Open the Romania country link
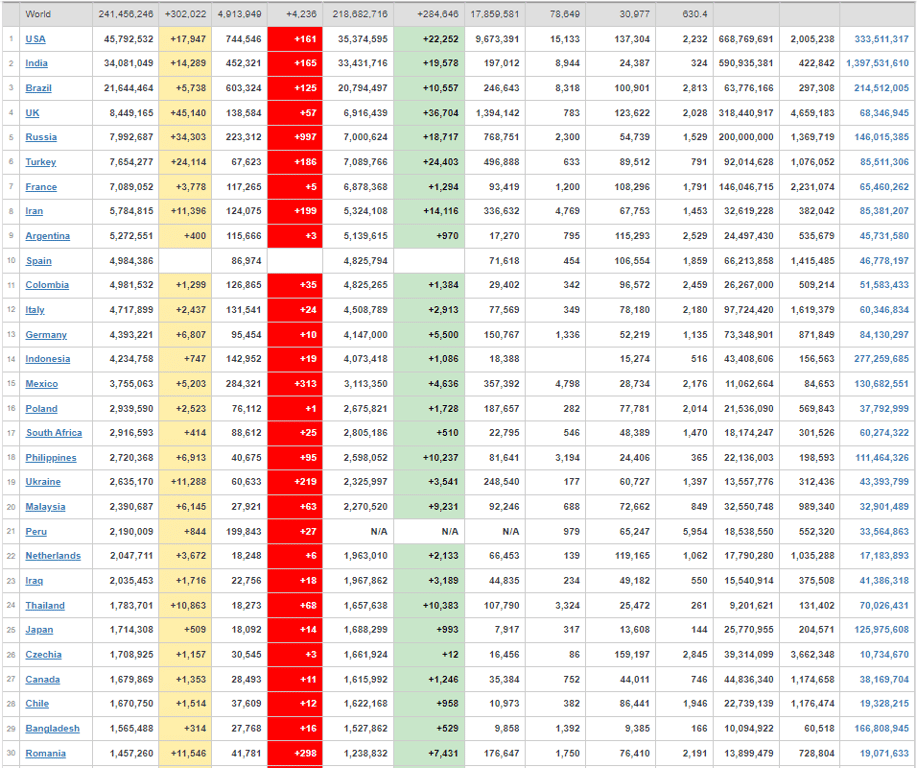 (45, 754)
